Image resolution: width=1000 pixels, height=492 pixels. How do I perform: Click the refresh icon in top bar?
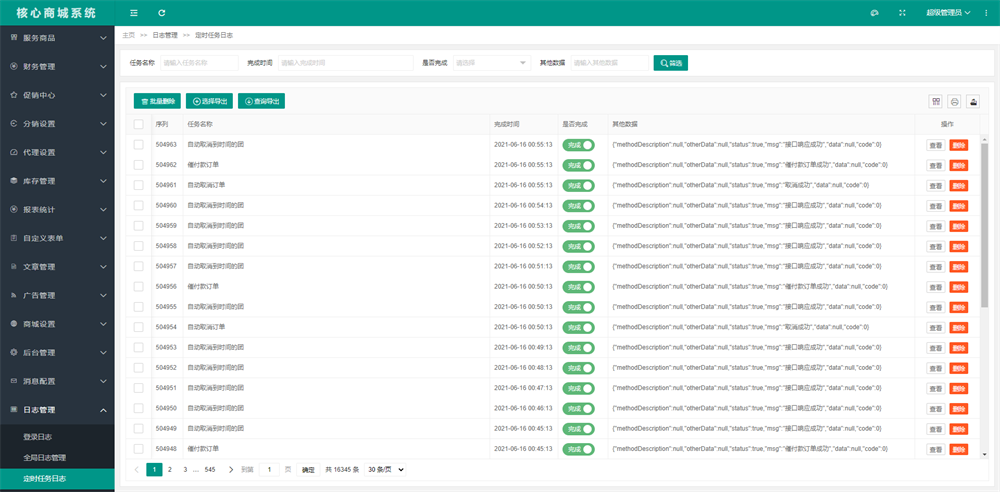[161, 13]
